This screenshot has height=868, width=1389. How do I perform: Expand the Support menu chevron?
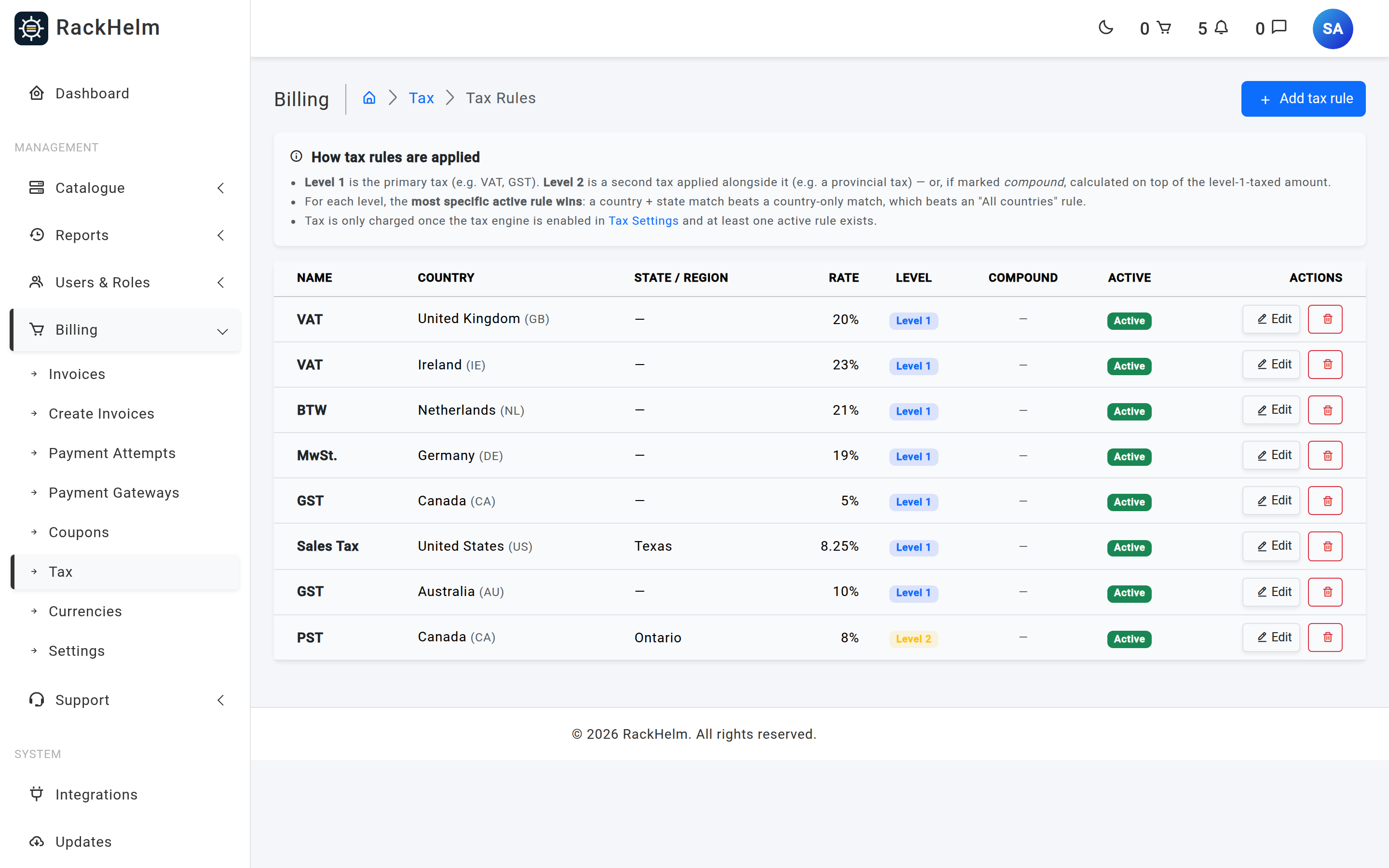pos(221,700)
